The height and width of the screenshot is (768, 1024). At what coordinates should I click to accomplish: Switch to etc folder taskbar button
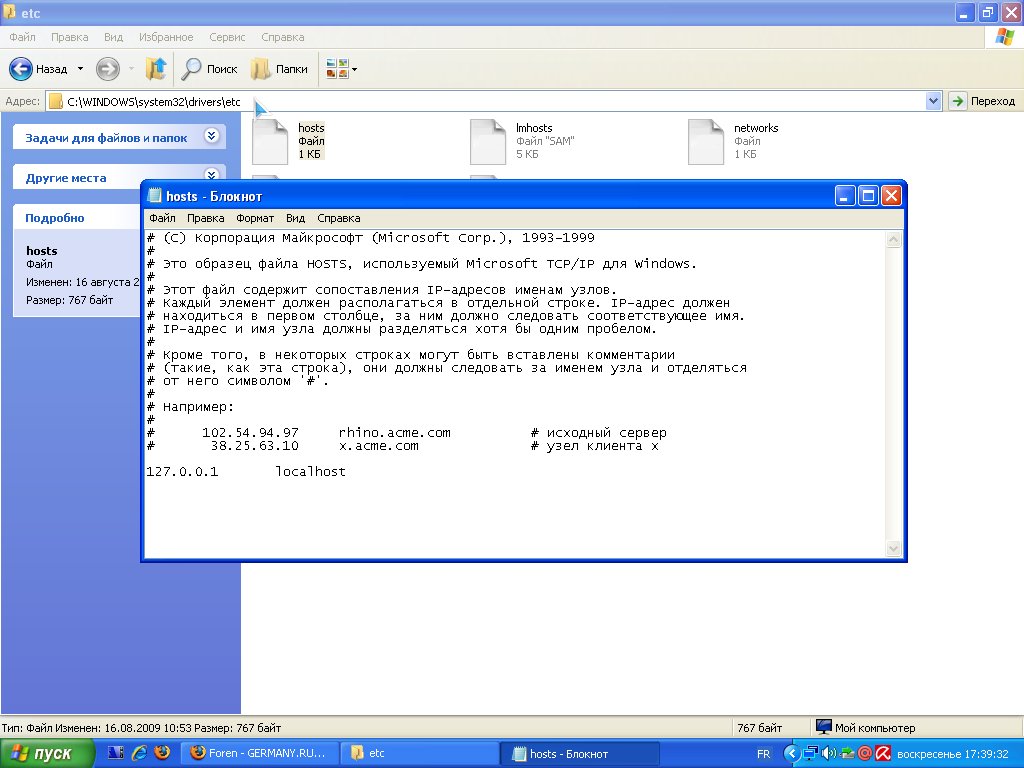[419, 754]
